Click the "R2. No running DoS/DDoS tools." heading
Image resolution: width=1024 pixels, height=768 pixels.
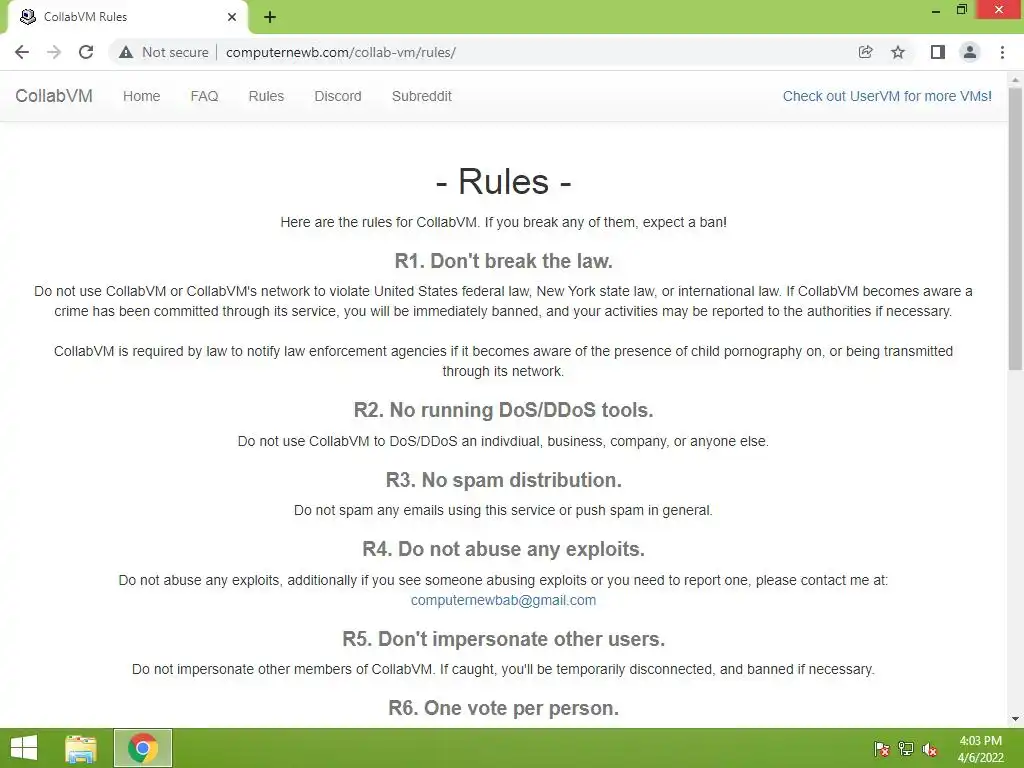[504, 410]
